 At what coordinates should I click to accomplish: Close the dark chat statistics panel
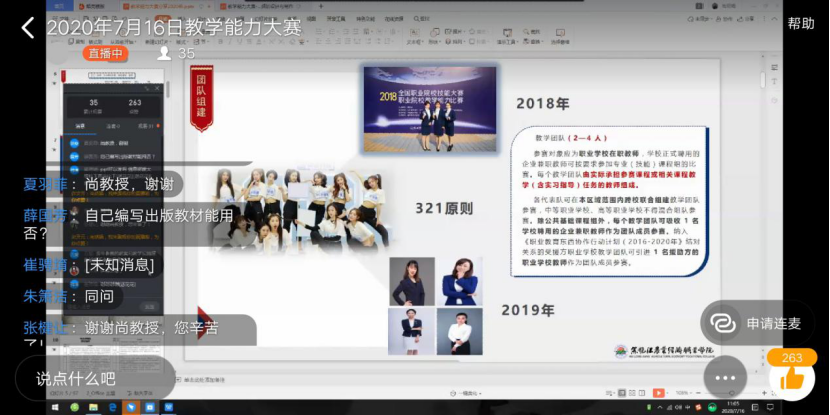pos(157,87)
